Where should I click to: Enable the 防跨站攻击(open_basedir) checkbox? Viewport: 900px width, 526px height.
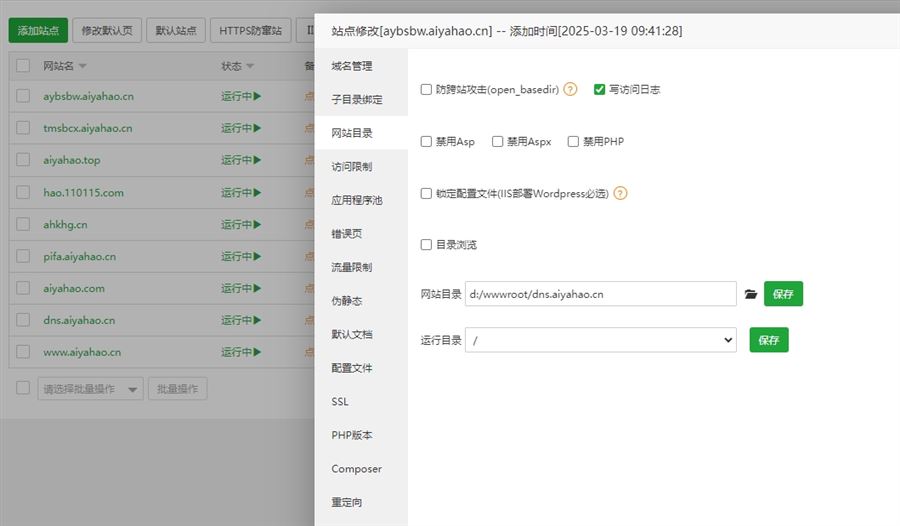(x=427, y=89)
